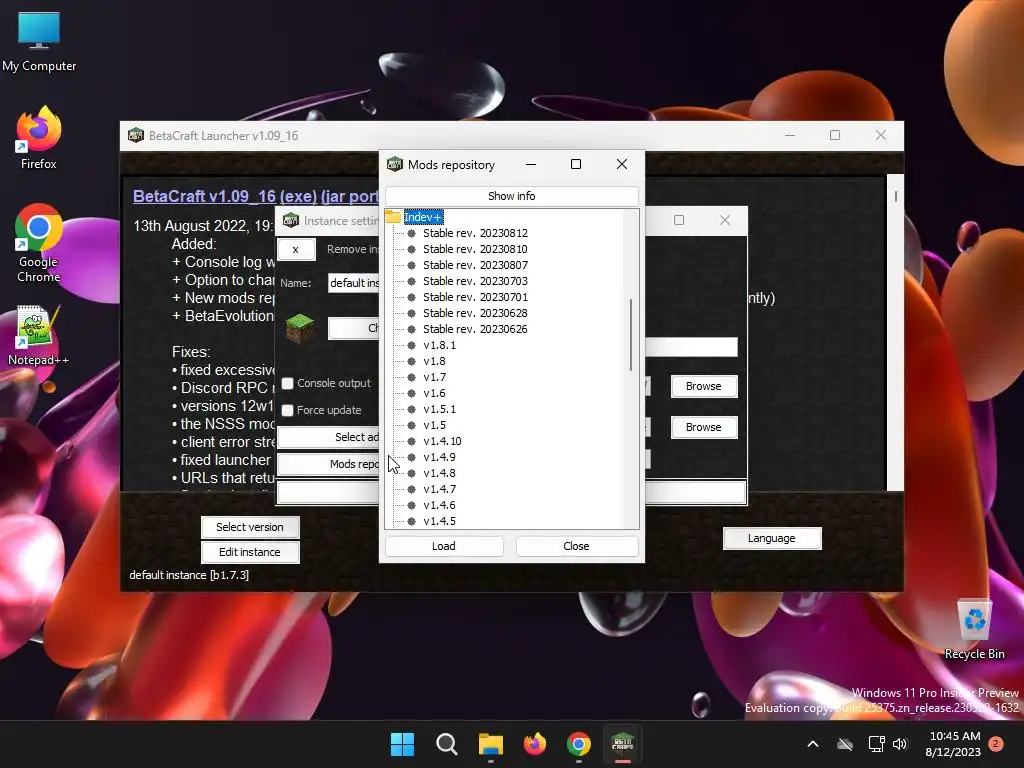This screenshot has height=768, width=1024.
Task: Open notification center badge
Action: pos(996,744)
